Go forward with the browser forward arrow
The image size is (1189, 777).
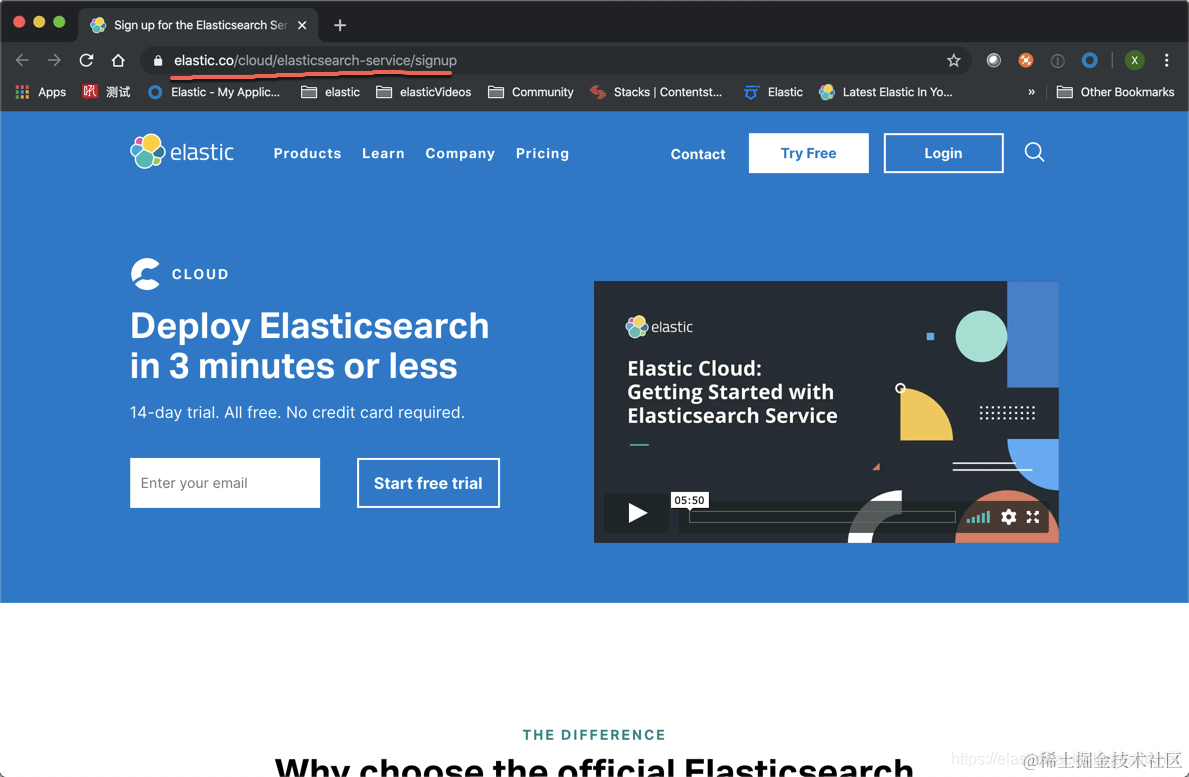click(x=54, y=60)
